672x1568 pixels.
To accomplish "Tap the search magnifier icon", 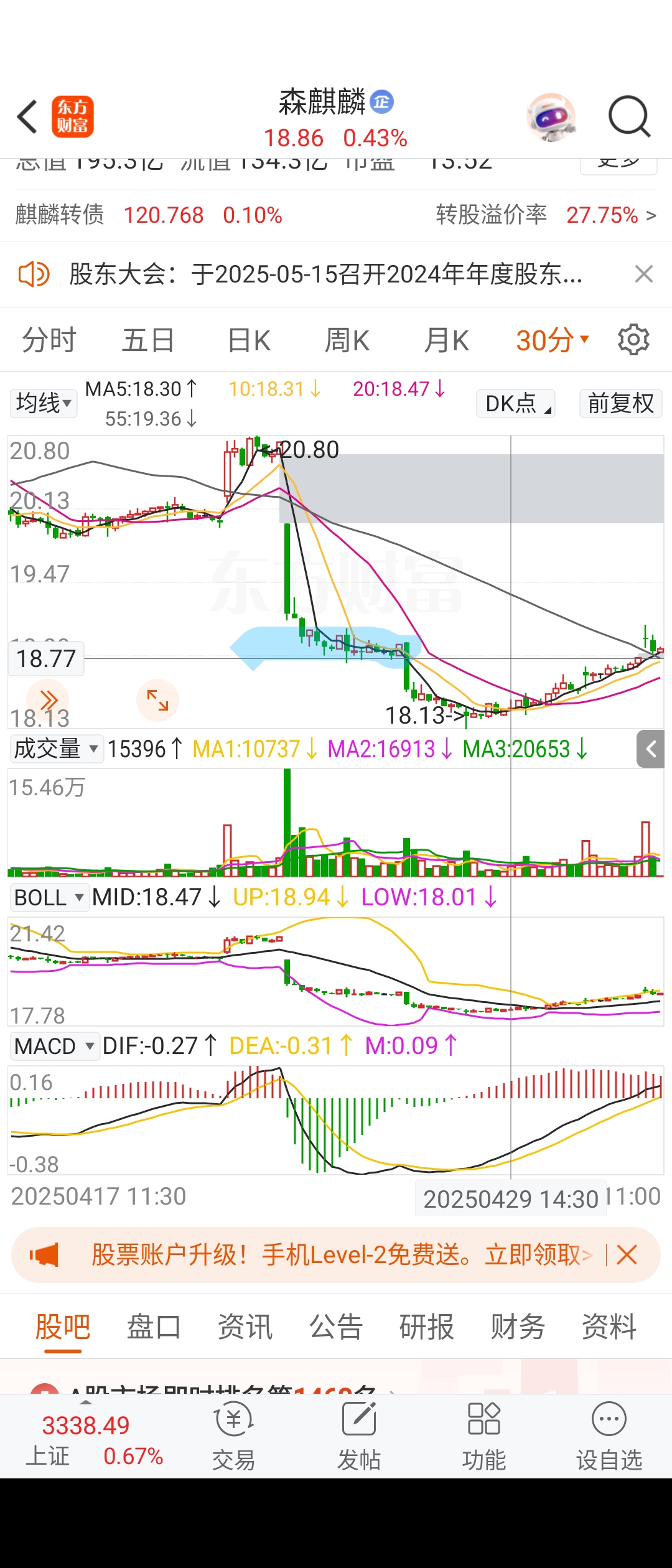I will [629, 116].
